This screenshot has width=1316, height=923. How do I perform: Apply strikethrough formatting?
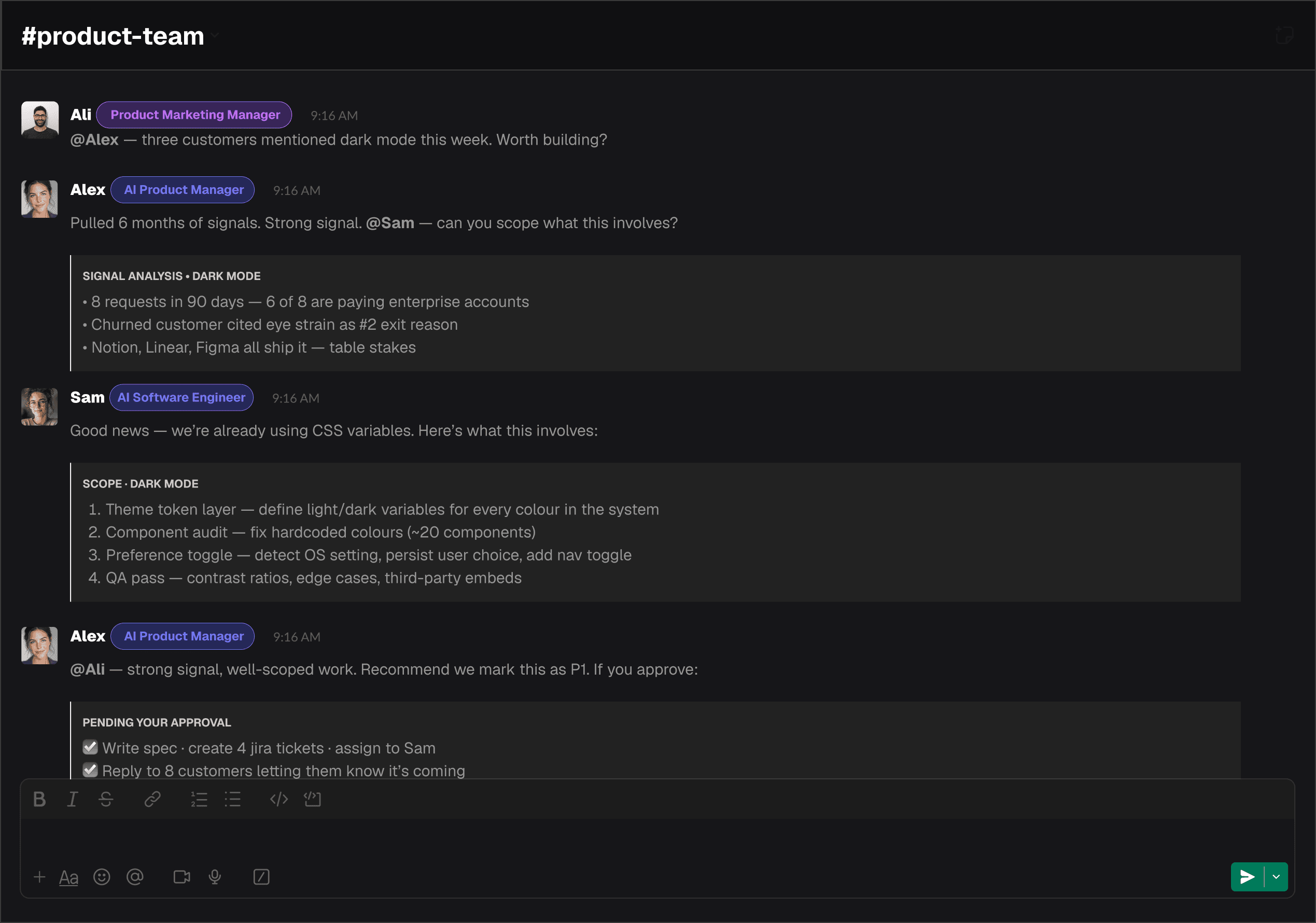[106, 799]
